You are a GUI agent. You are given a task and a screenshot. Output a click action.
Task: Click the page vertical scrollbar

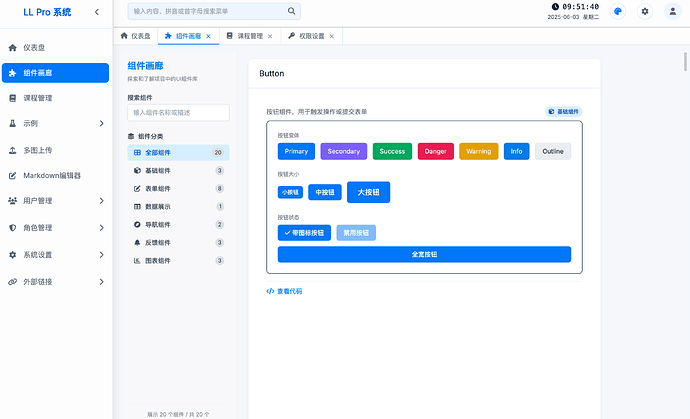point(685,62)
